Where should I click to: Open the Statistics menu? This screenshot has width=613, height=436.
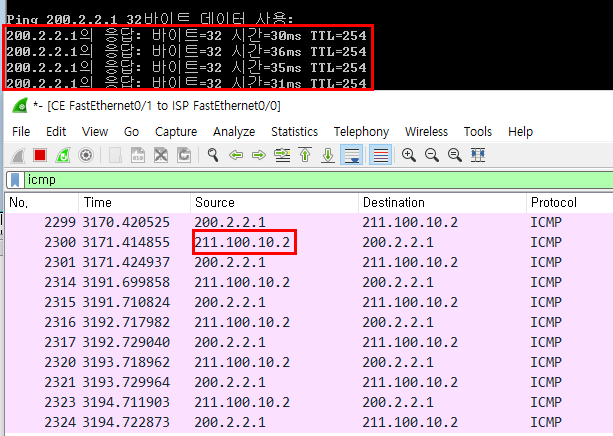point(294,132)
